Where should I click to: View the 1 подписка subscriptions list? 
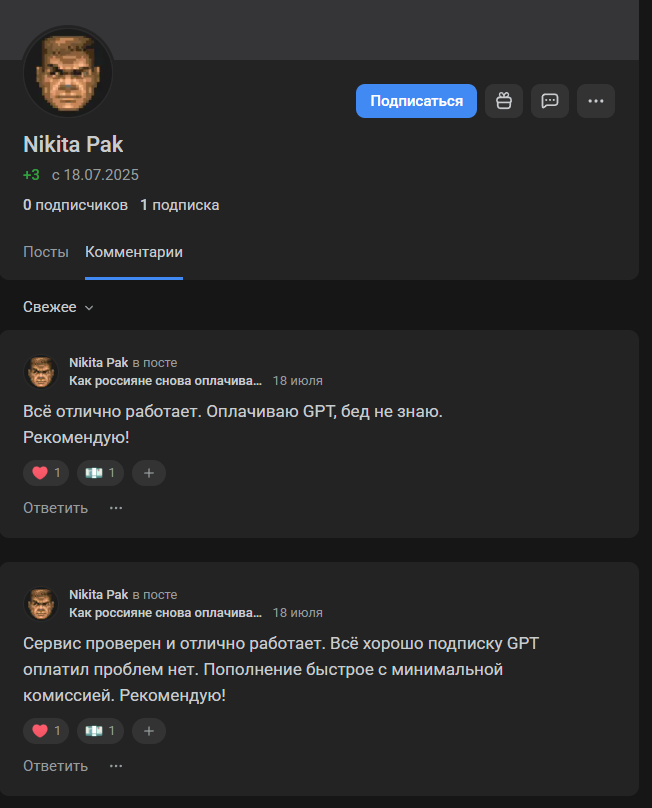(180, 205)
